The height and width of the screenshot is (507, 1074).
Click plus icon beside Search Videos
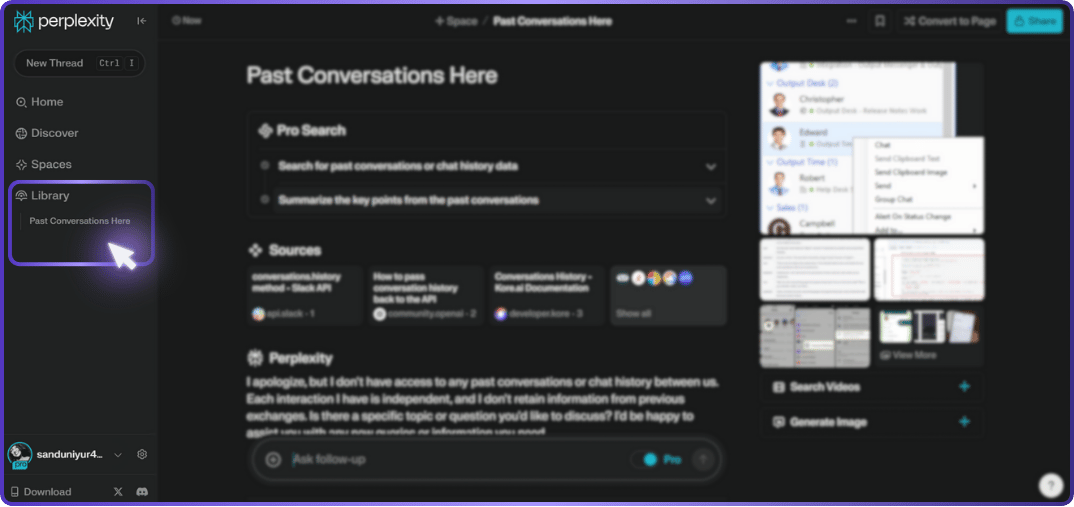coord(964,387)
